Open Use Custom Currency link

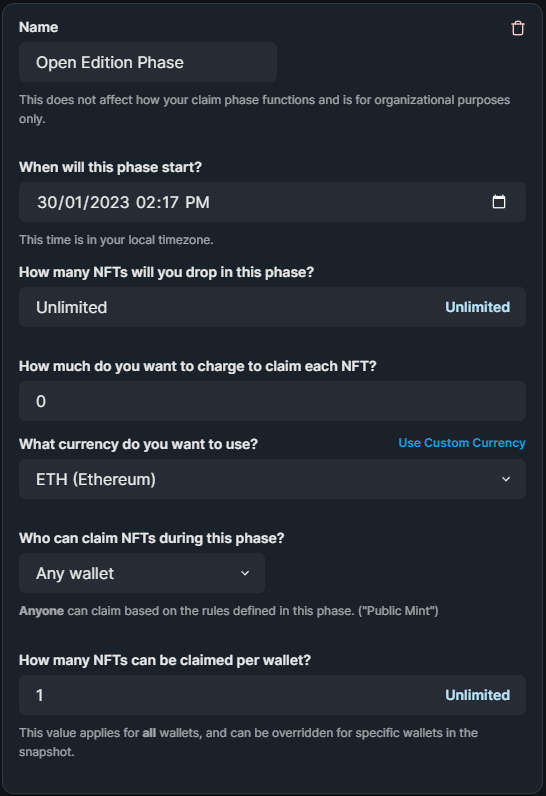point(462,443)
